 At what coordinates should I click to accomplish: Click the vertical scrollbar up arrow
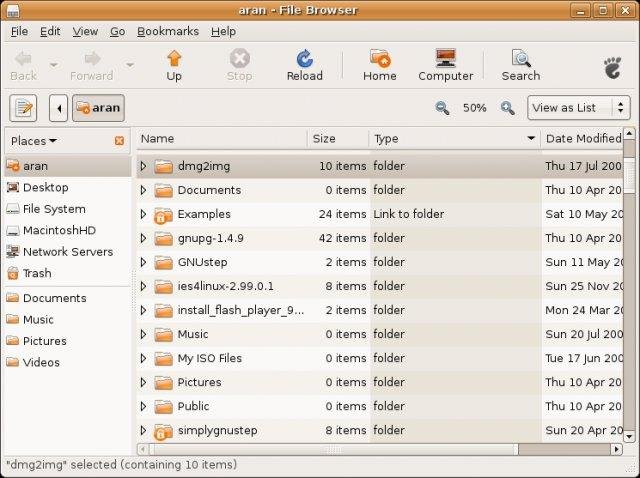[x=629, y=133]
